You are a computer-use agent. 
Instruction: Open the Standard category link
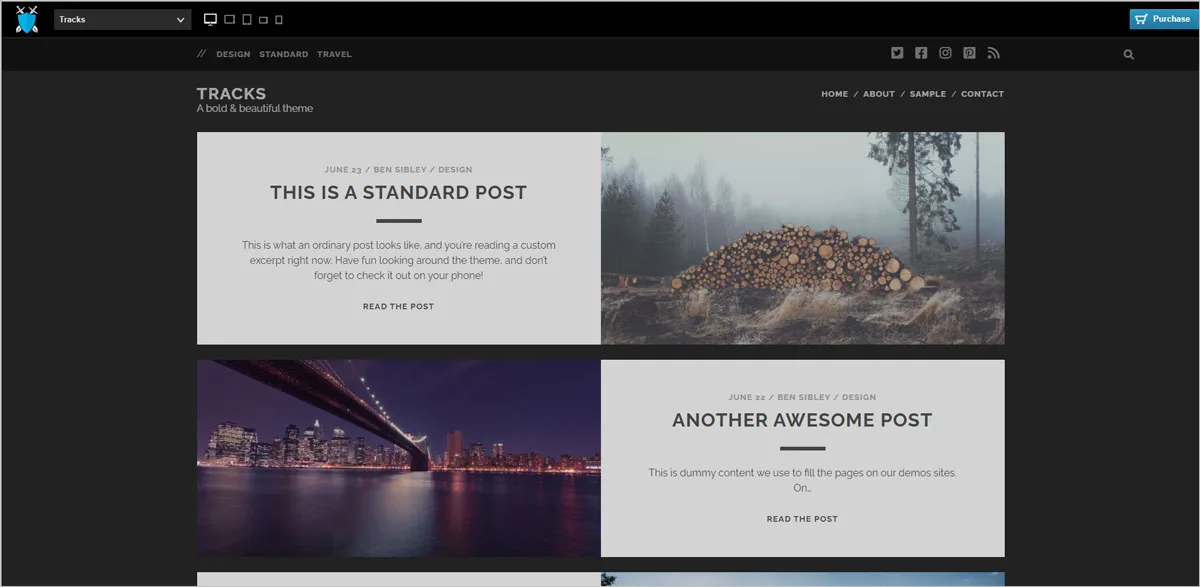coord(284,54)
